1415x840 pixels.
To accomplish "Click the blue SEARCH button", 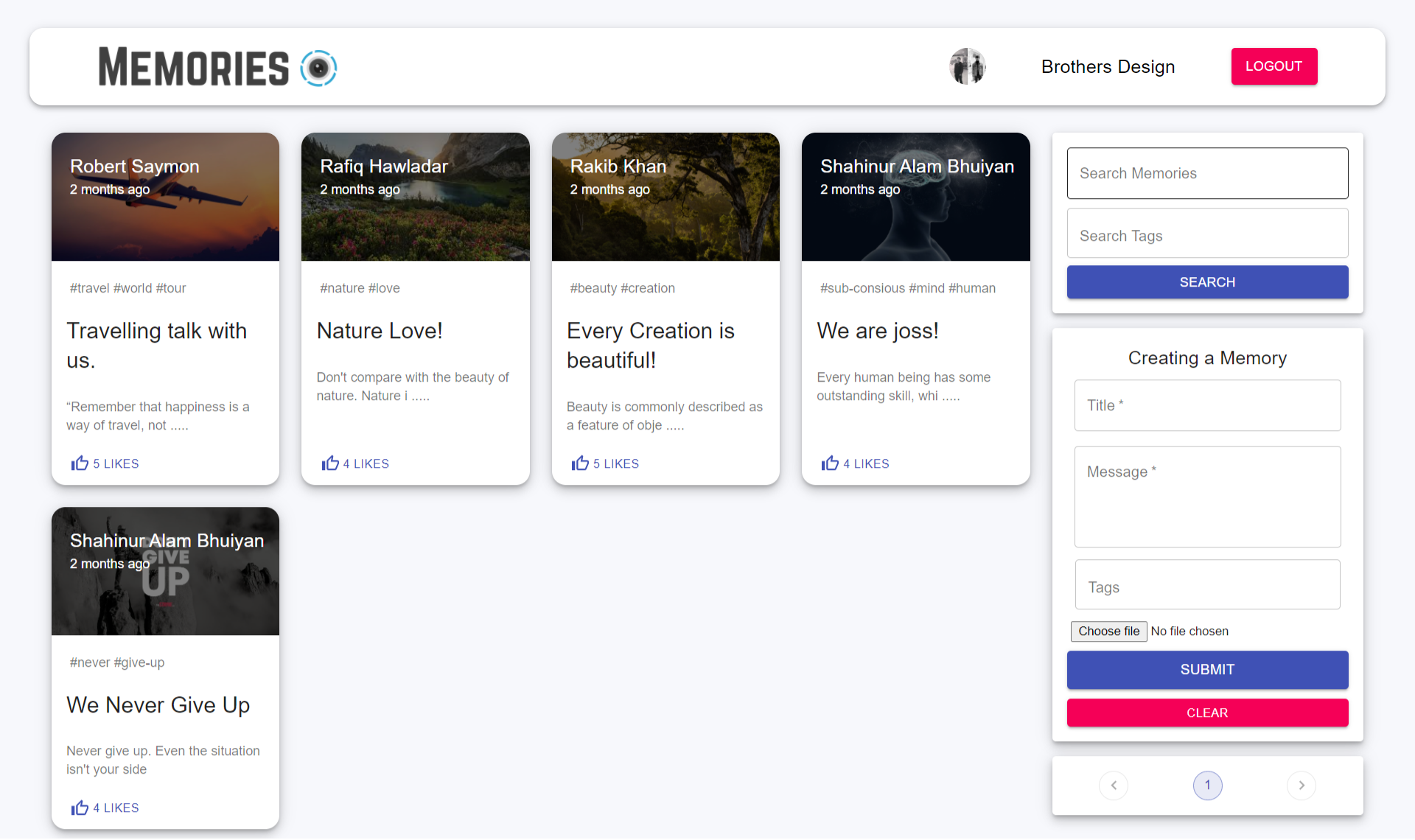I will 1207,282.
